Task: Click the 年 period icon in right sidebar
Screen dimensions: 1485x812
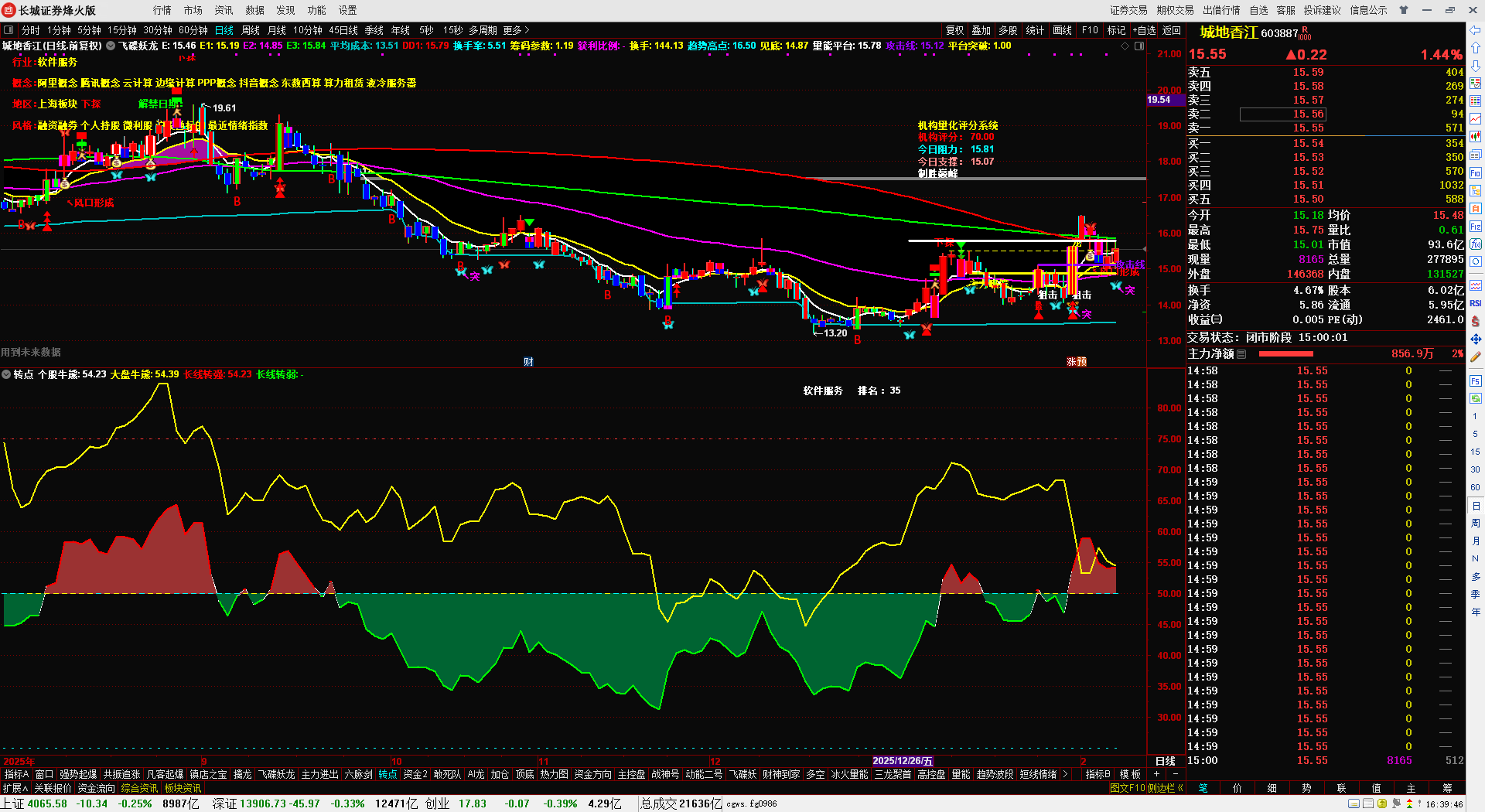Action: pyautogui.click(x=1476, y=612)
